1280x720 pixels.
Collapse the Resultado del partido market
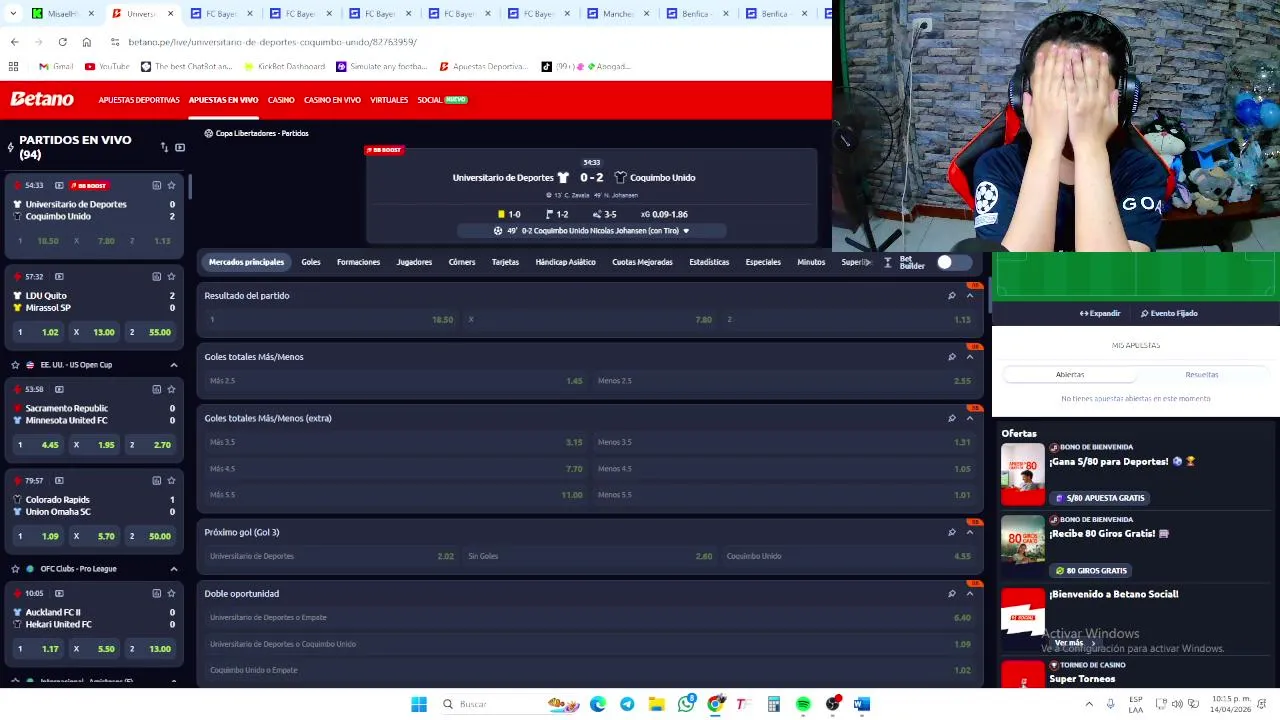(x=969, y=296)
